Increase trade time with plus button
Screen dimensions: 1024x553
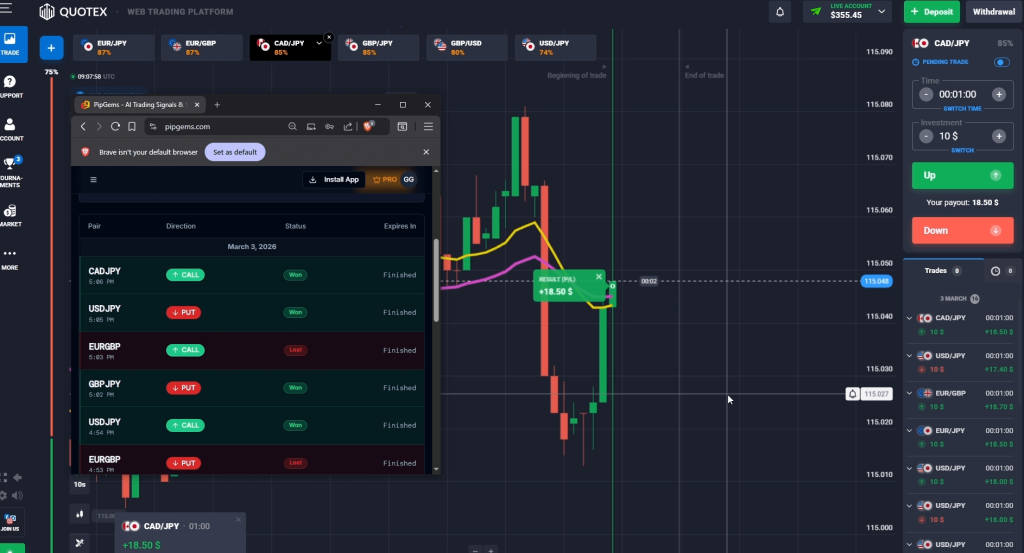pos(999,95)
